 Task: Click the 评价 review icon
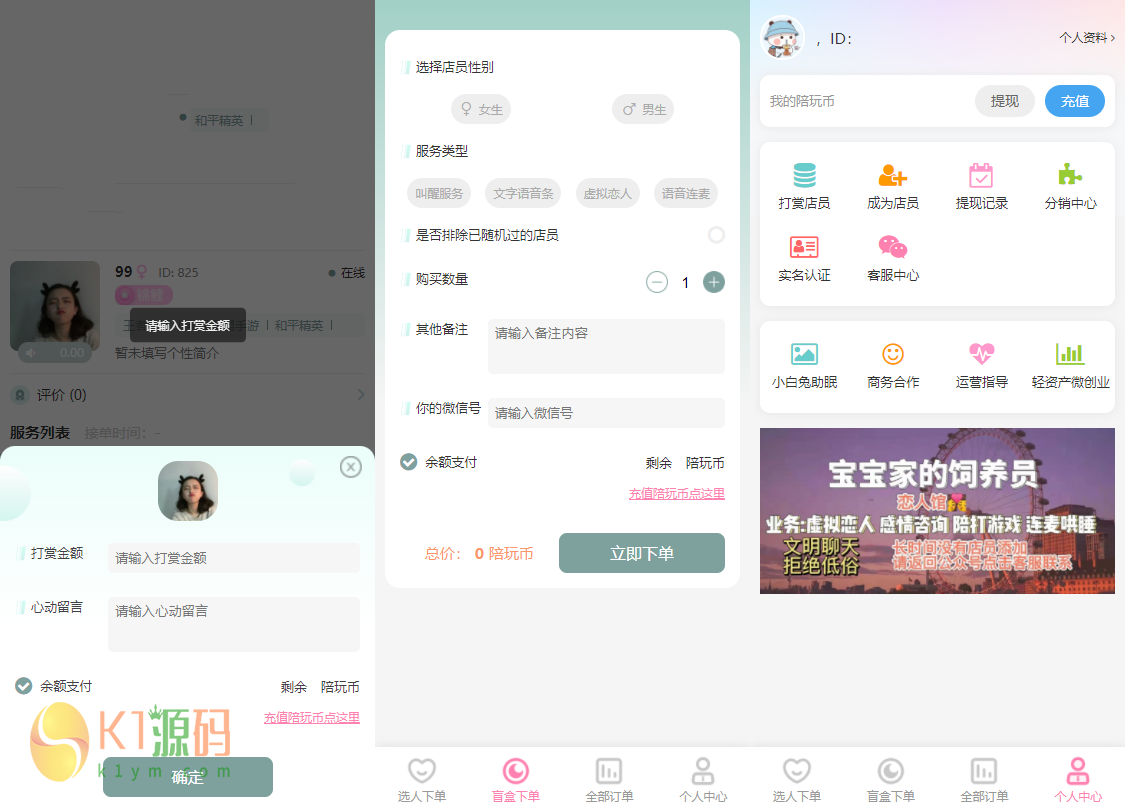pos(20,395)
